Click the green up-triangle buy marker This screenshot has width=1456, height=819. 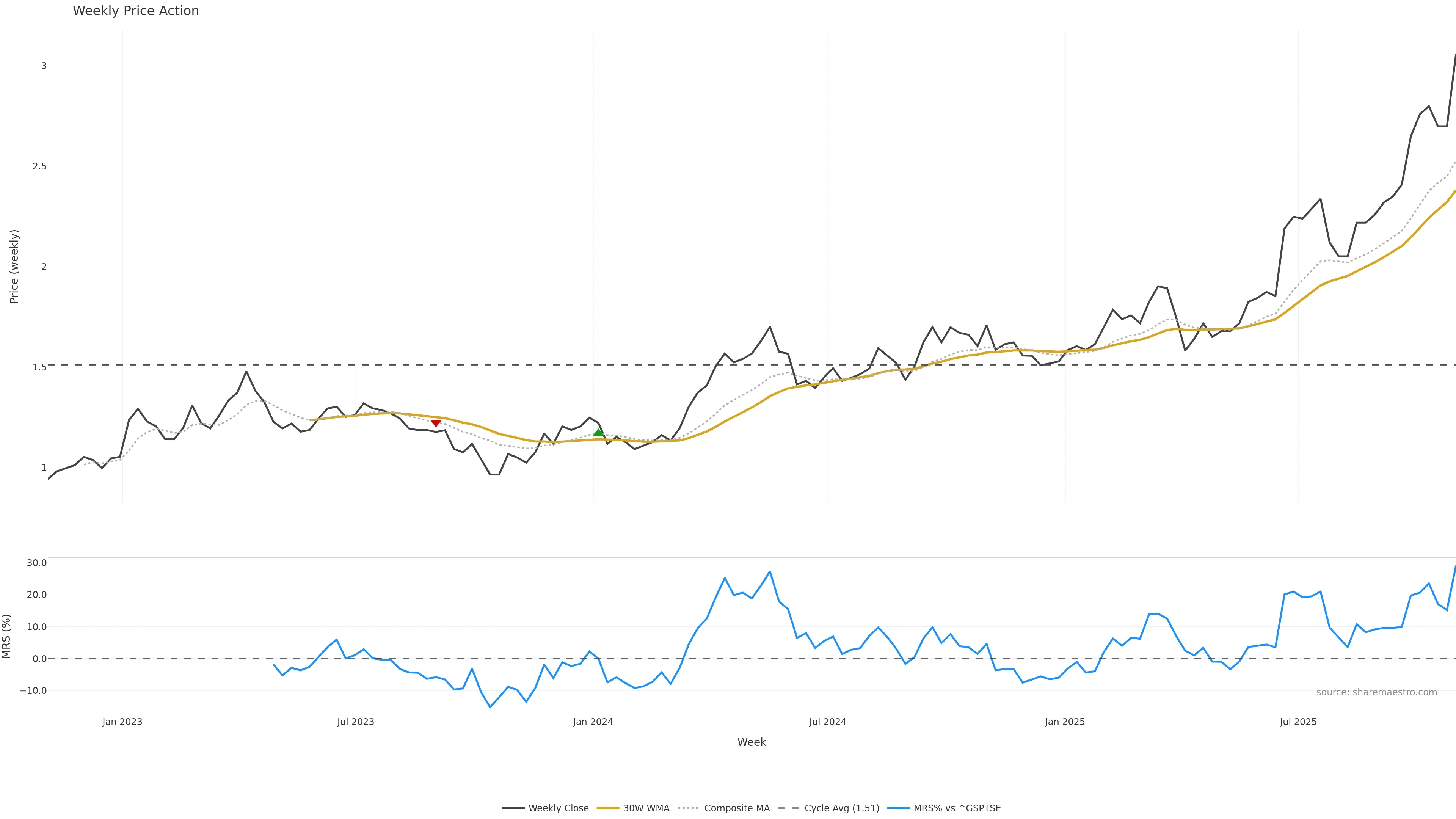[x=598, y=432]
